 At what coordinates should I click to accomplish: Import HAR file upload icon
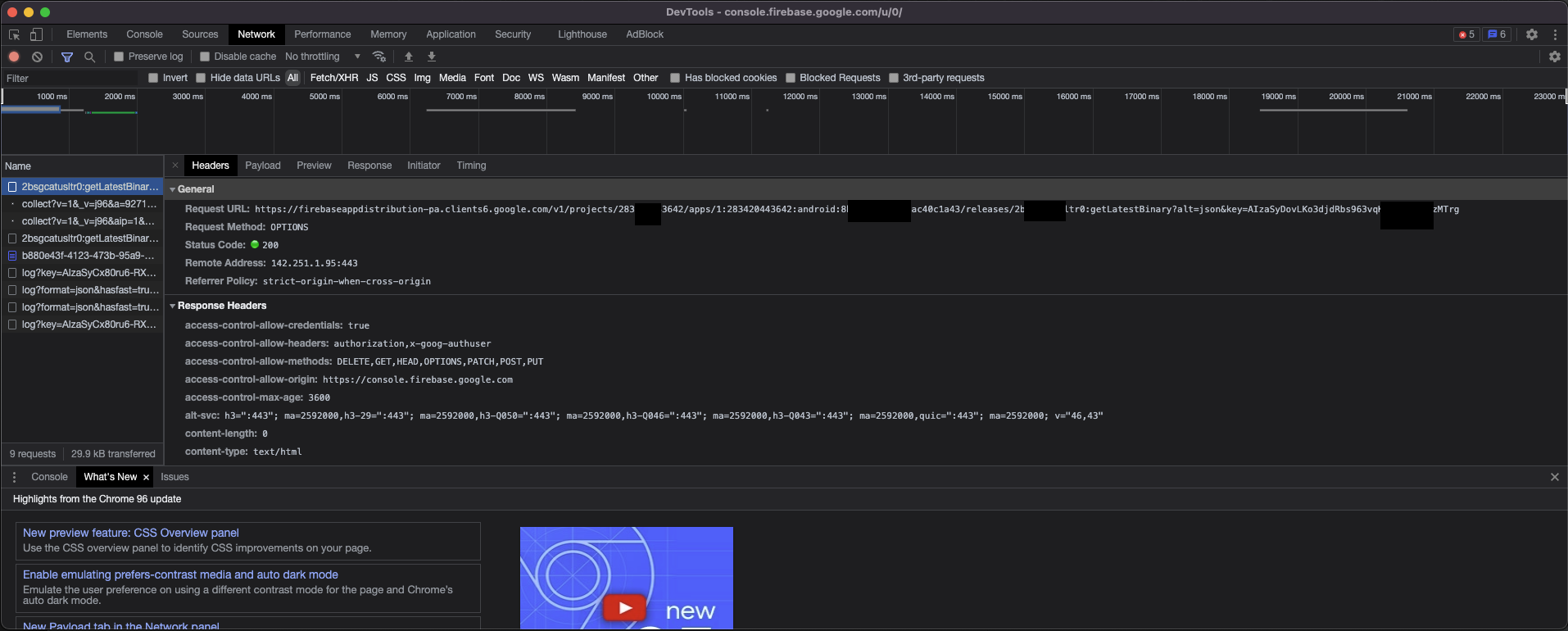point(409,57)
